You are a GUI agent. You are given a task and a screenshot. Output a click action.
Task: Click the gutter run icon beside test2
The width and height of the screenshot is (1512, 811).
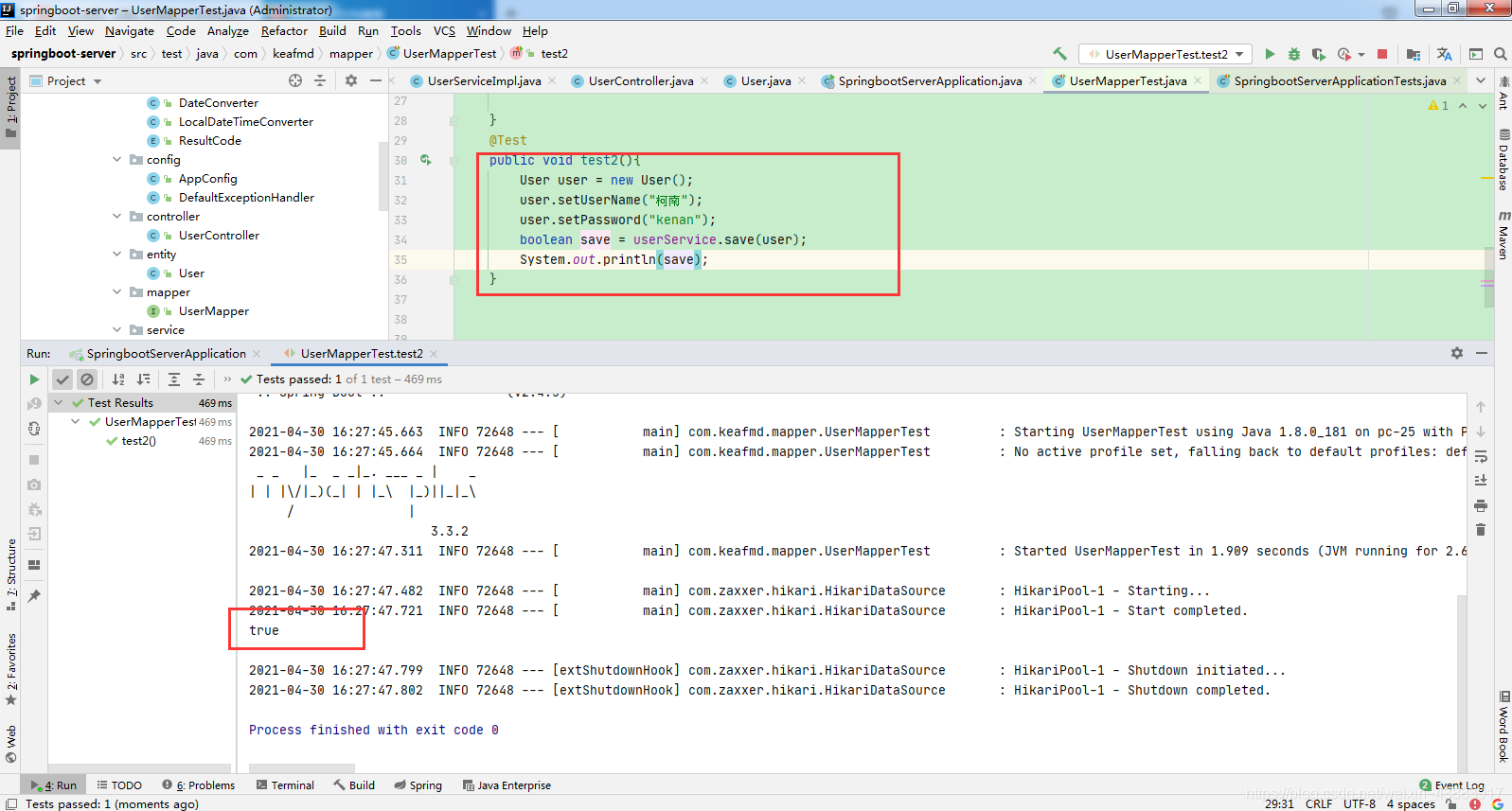tap(426, 160)
